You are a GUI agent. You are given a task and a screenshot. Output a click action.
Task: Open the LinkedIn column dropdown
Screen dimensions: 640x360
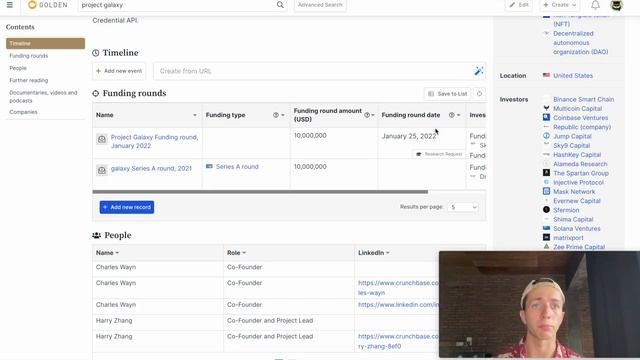click(388, 253)
